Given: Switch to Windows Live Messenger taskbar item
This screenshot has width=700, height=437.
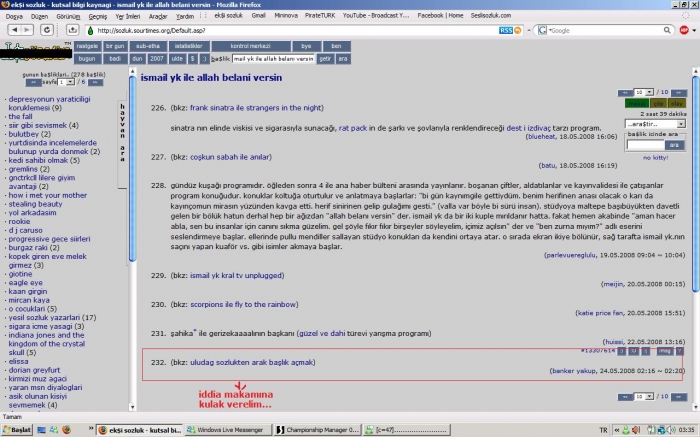Looking at the screenshot, I should pyautogui.click(x=227, y=430).
